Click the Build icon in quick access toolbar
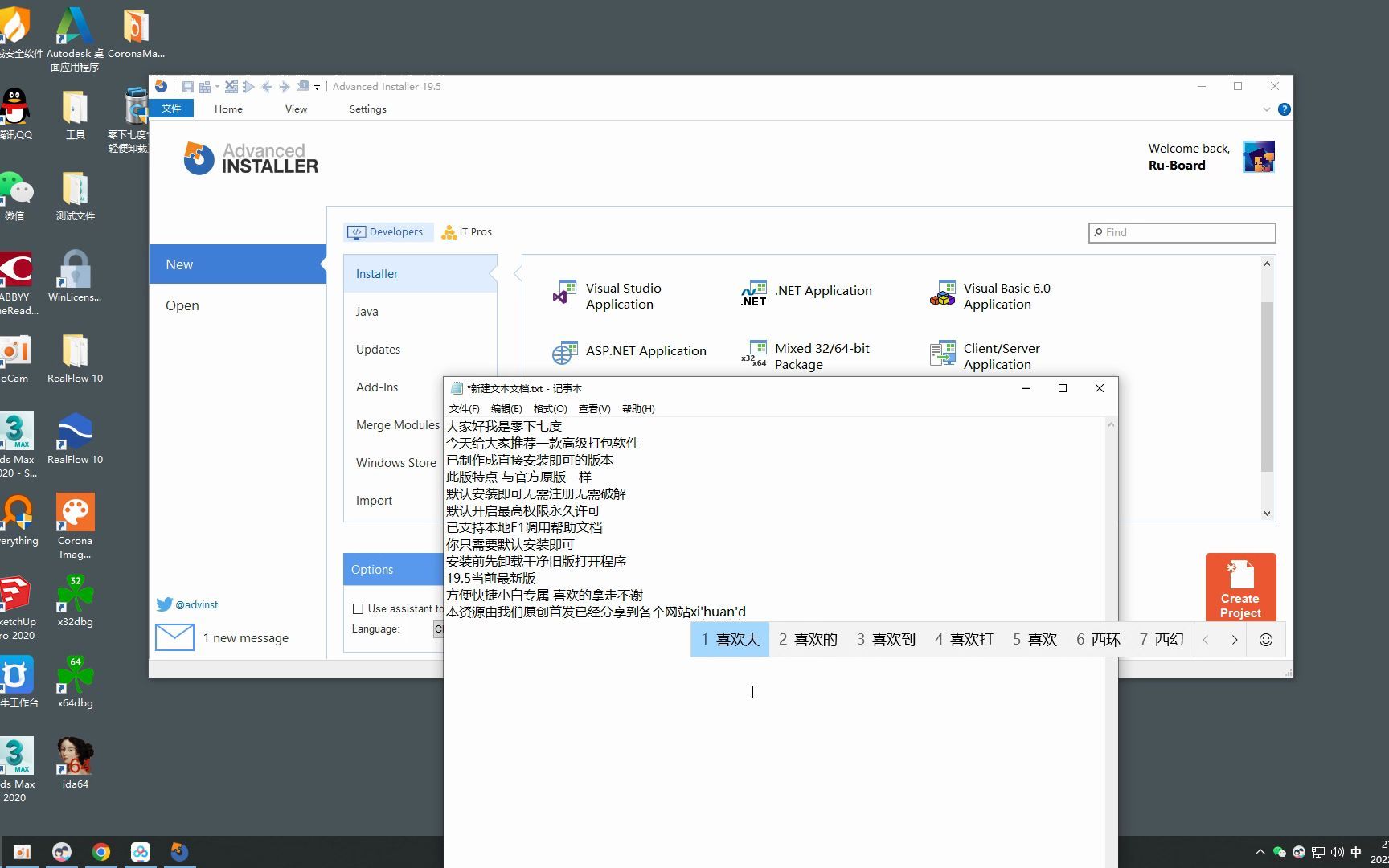 point(205,87)
